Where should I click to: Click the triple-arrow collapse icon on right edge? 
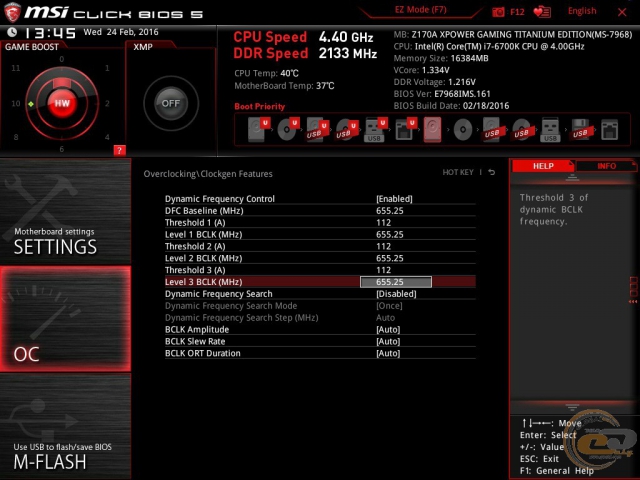tap(633, 302)
